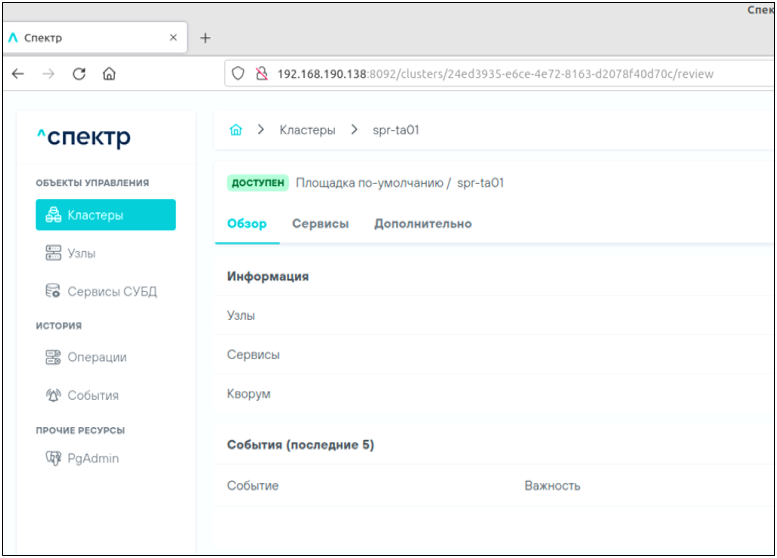Viewport: 777px width, 558px height.
Task: Close the Спектр browser tab
Action: point(173,37)
